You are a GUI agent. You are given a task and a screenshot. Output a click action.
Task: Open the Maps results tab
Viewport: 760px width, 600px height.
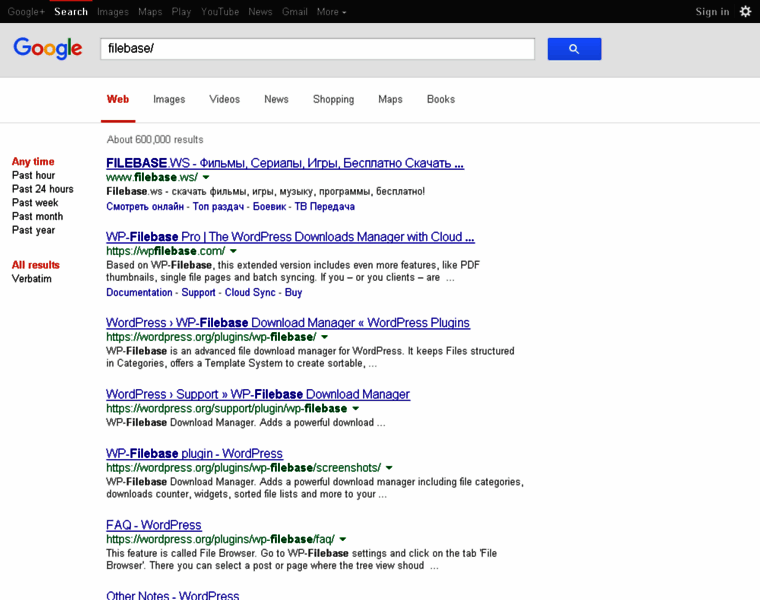[x=390, y=99]
